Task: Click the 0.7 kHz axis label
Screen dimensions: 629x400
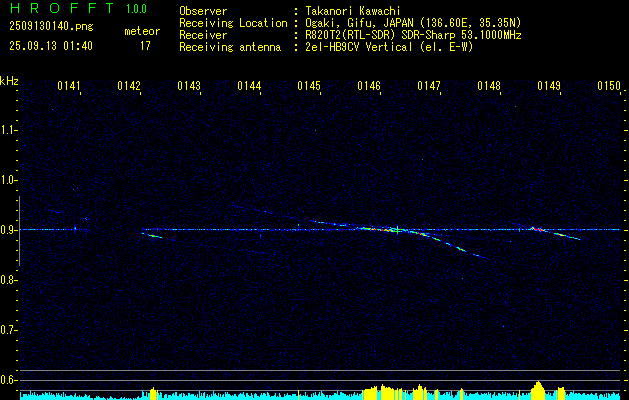Action: tap(8, 330)
